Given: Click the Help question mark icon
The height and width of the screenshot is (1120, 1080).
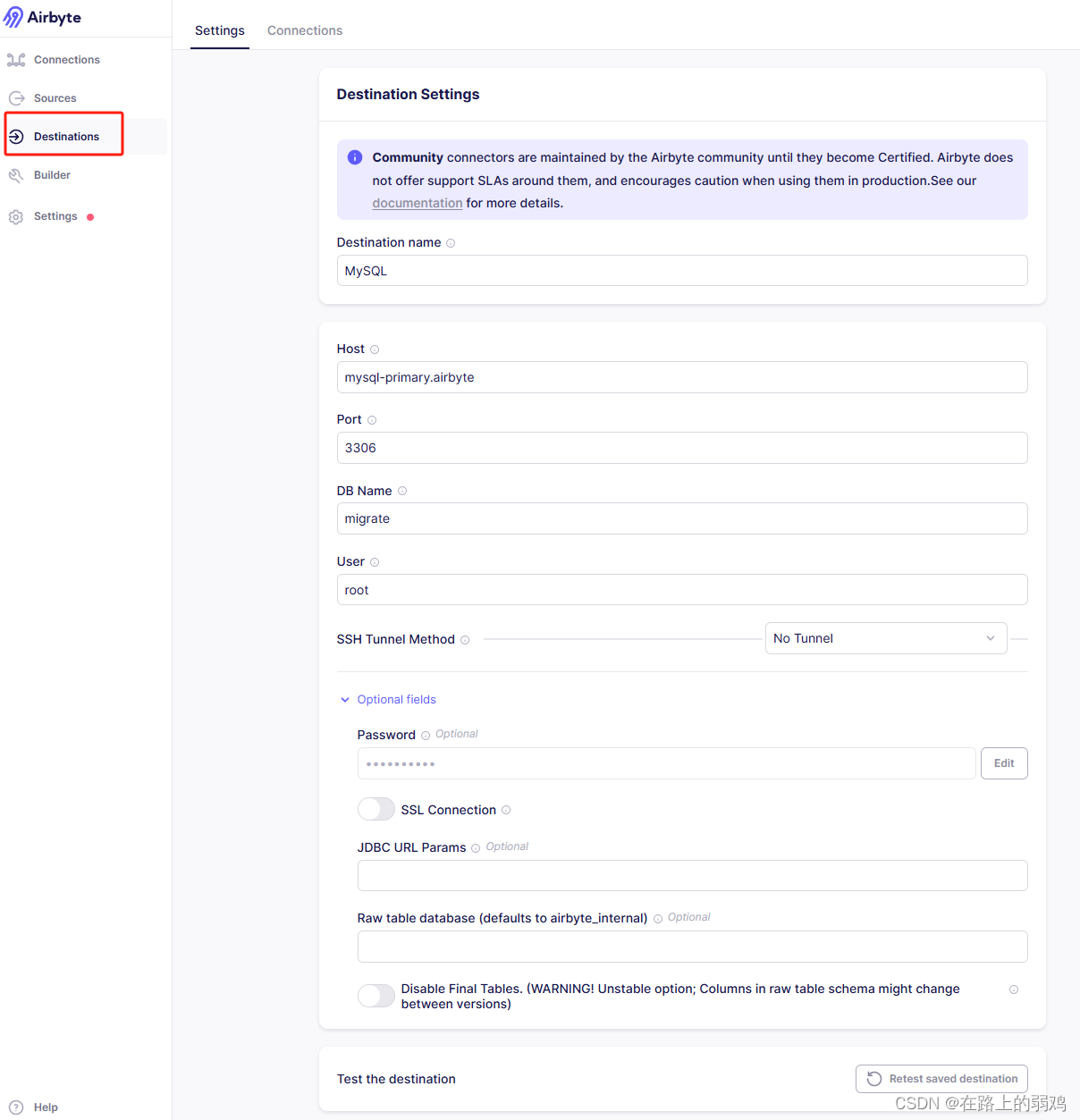Looking at the screenshot, I should 16,1107.
